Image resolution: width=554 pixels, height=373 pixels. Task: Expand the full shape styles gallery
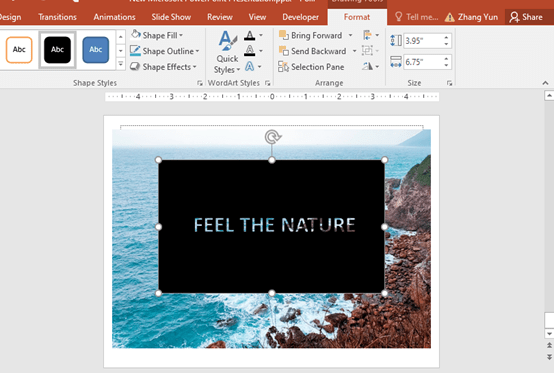(121, 64)
